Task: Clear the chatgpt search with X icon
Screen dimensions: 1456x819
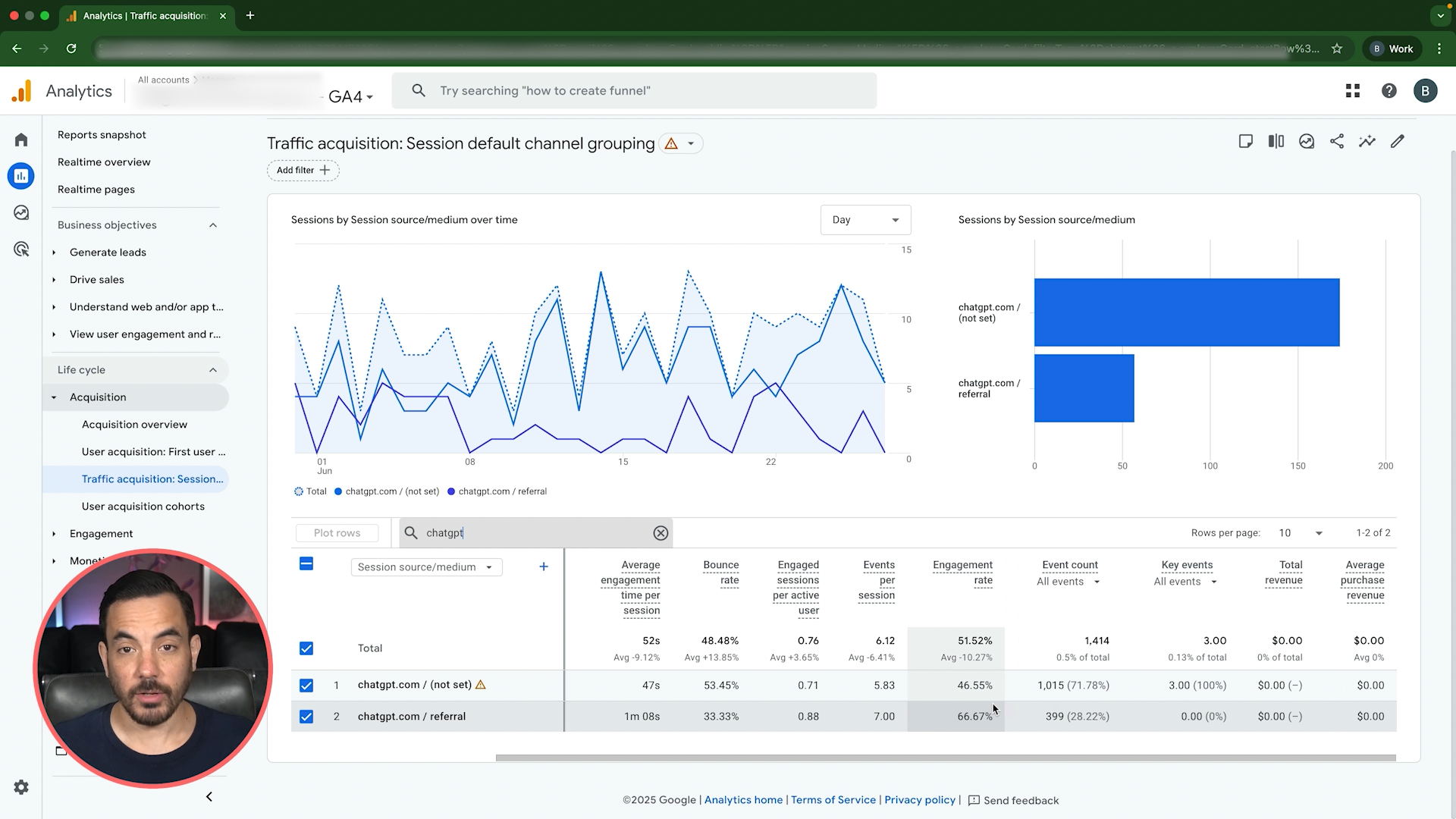Action: [x=661, y=533]
